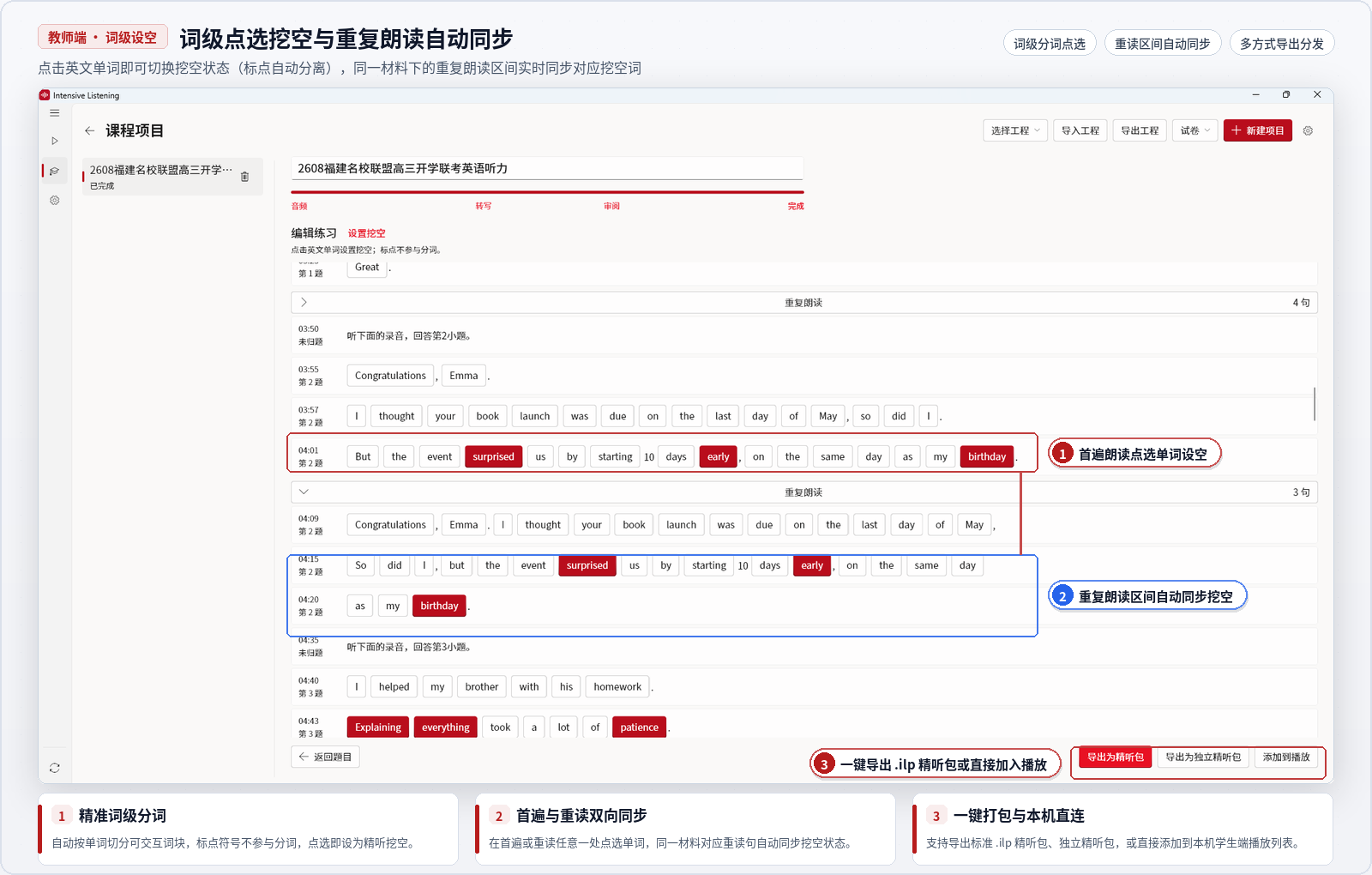Click the refresh icon at the sidebar bottom
Image resolution: width=1372 pixels, height=875 pixels.
point(55,768)
